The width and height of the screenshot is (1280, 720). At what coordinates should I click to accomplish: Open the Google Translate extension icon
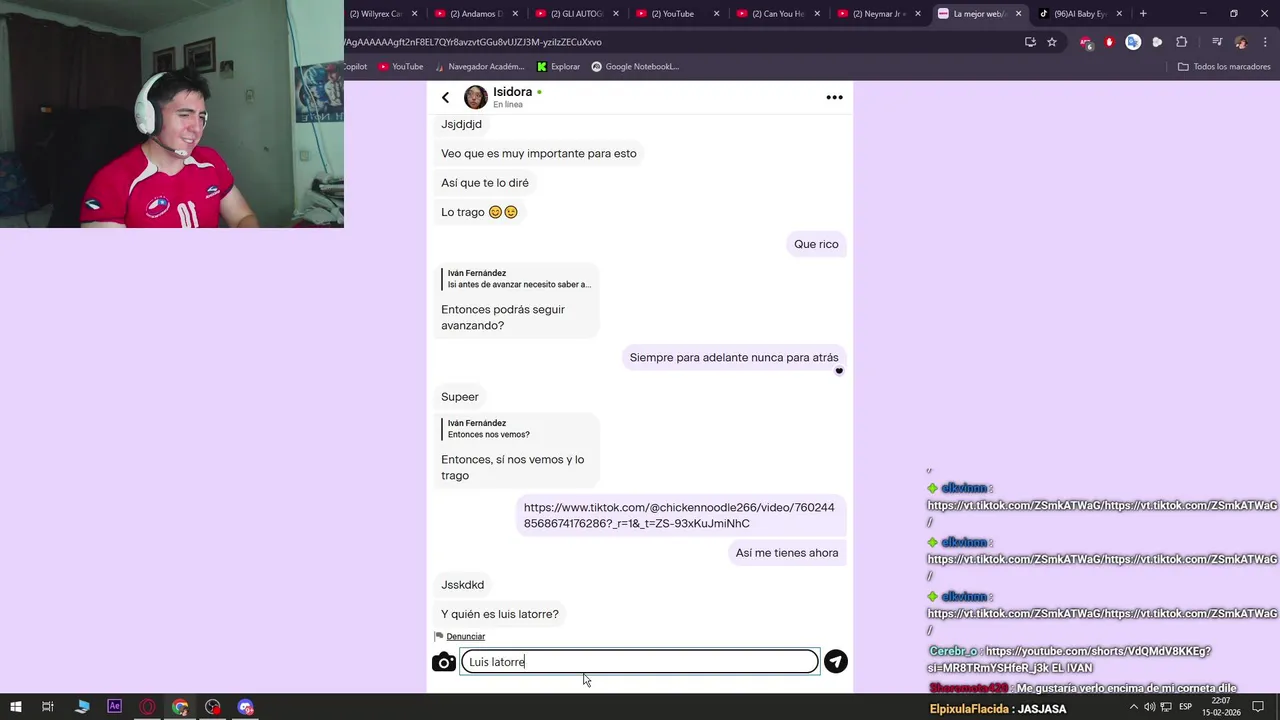point(1133,42)
